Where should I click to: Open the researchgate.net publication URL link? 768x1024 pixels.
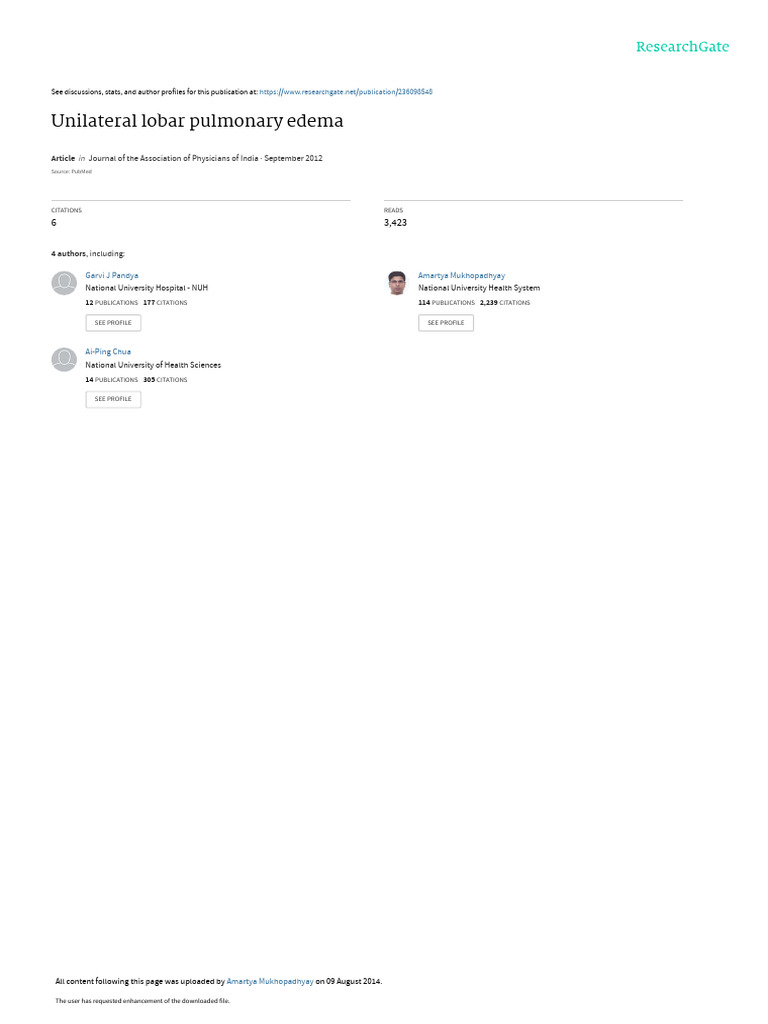click(x=345, y=92)
